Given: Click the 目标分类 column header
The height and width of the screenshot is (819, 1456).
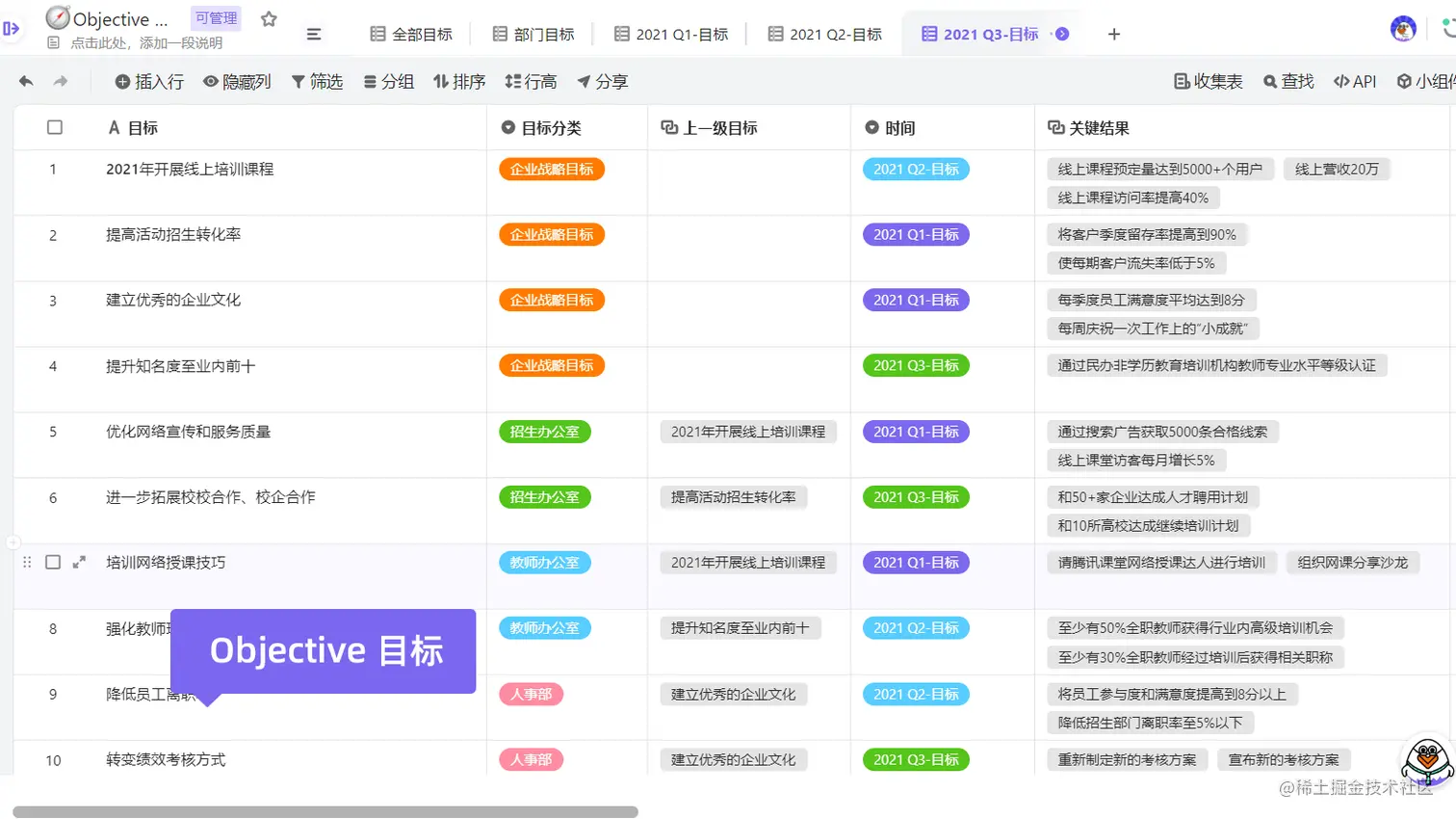Looking at the screenshot, I should pos(567,127).
